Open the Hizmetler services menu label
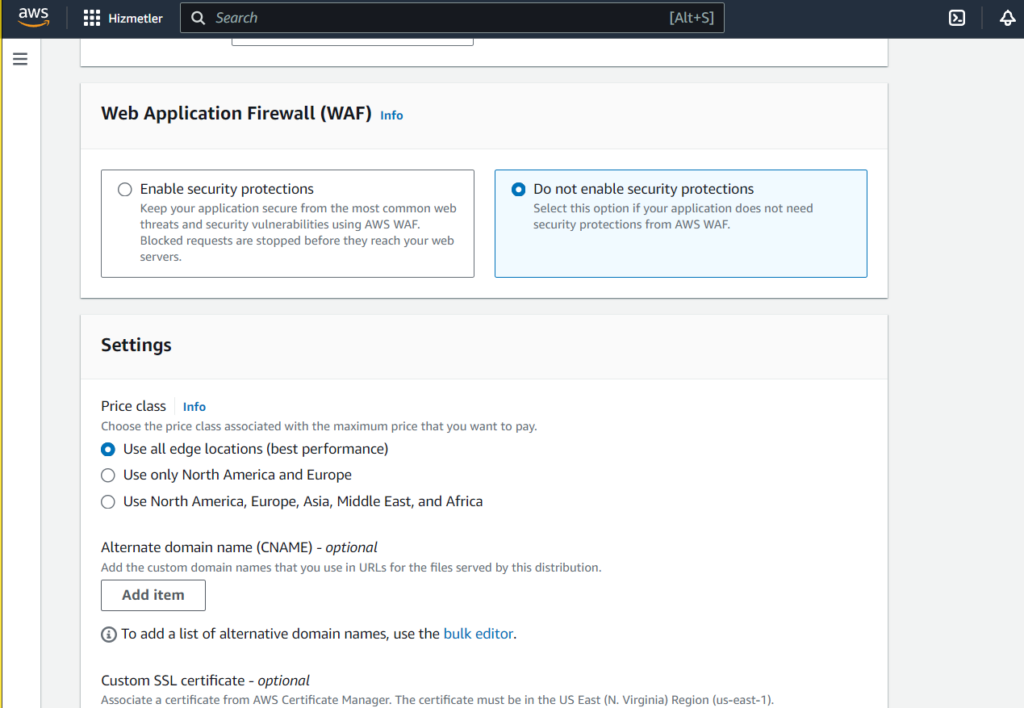Screen dimensions: 1024x708 pos(135,18)
